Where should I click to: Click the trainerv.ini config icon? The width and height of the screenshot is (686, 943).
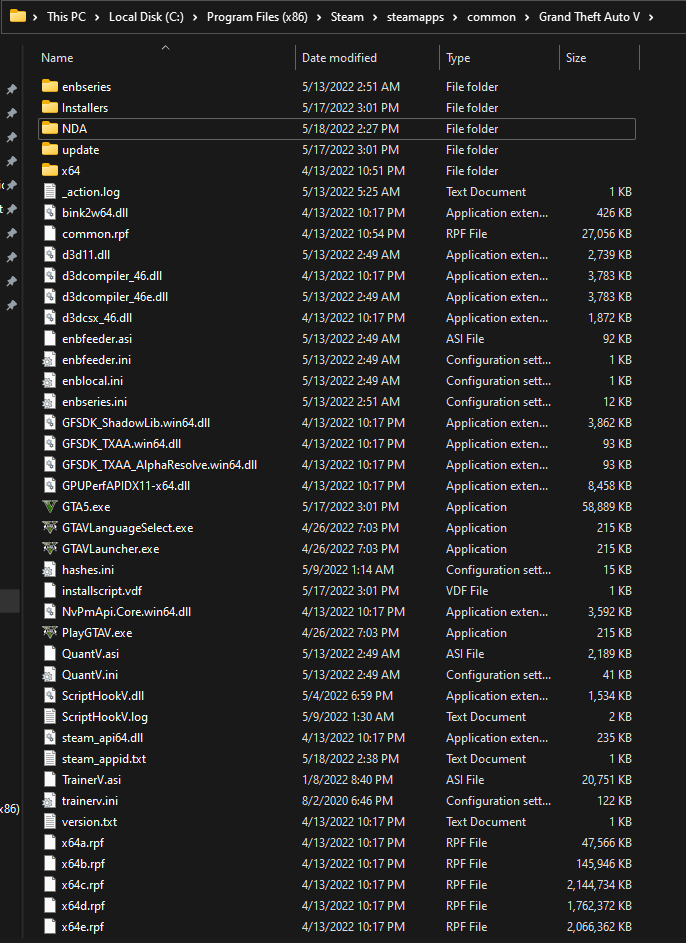[49, 800]
